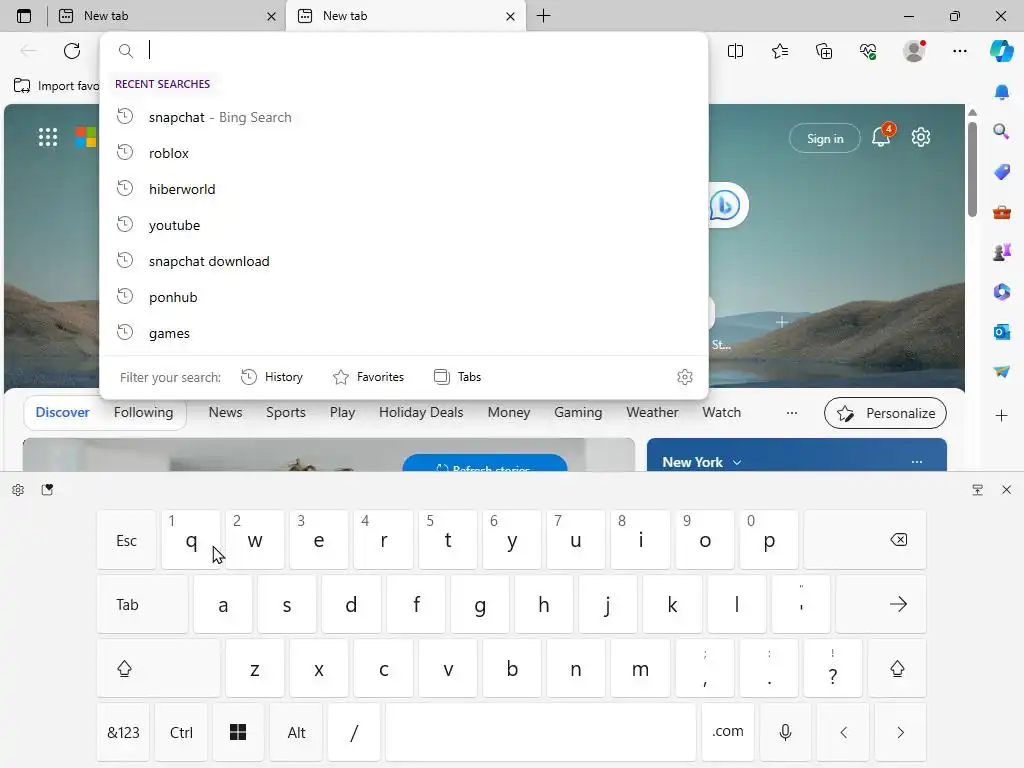This screenshot has width=1024, height=768.
Task: Click the browser Refresh icon
Action: tap(72, 51)
